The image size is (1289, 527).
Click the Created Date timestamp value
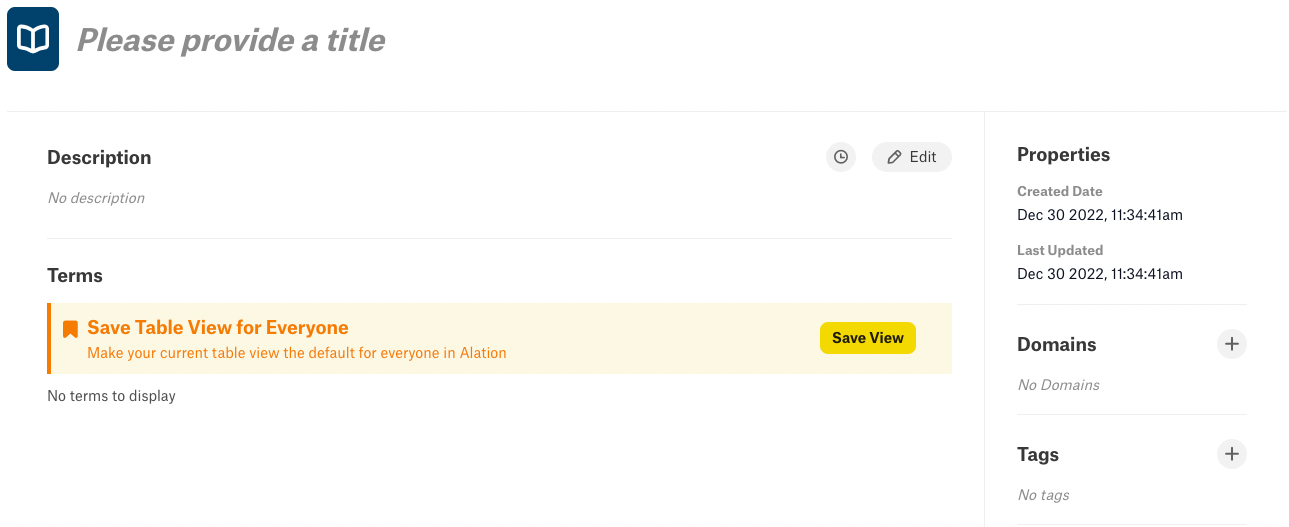point(1100,215)
